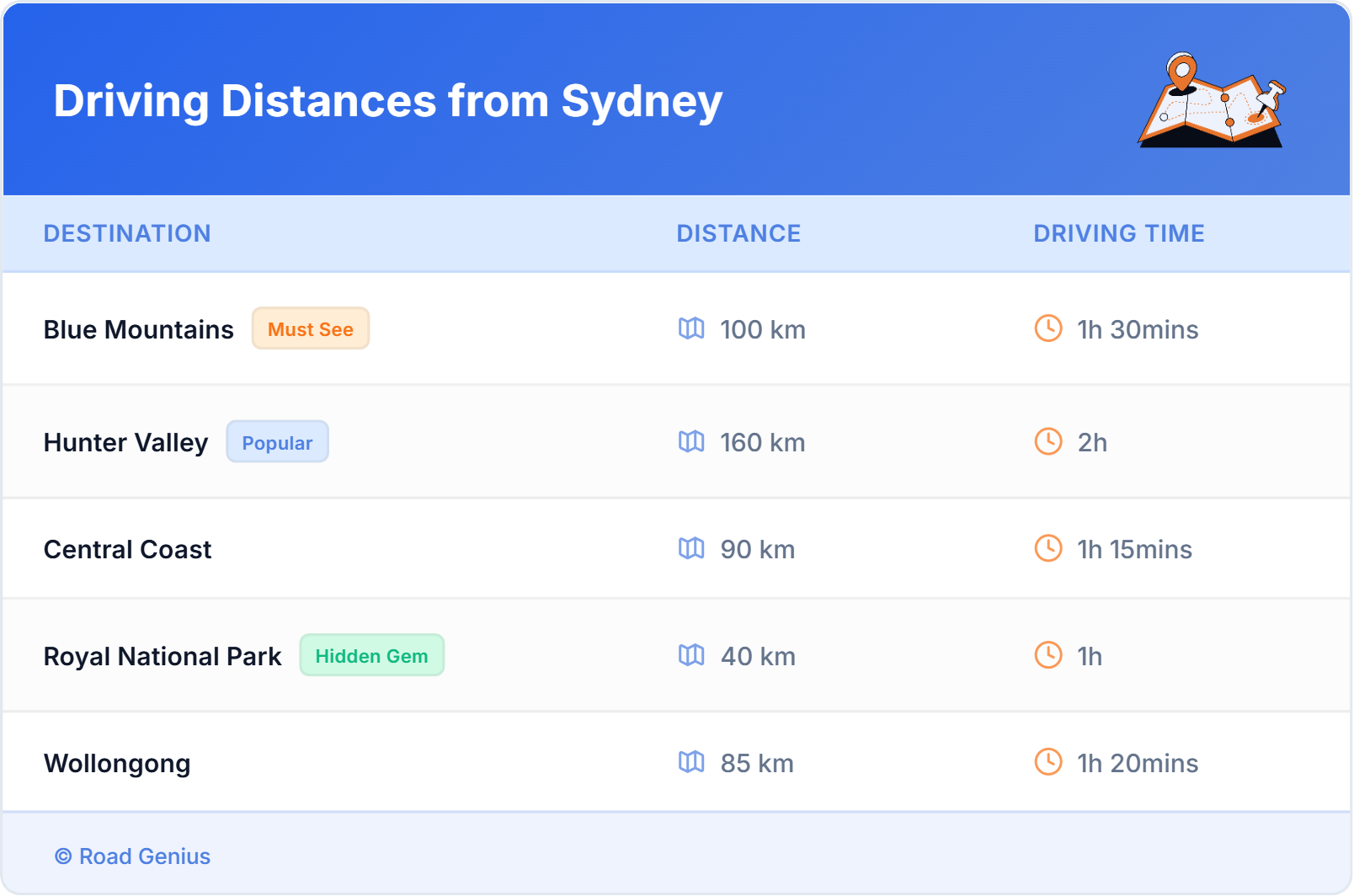Click the map icon beside 100 km
The width and height of the screenshot is (1354, 896).
[691, 328]
